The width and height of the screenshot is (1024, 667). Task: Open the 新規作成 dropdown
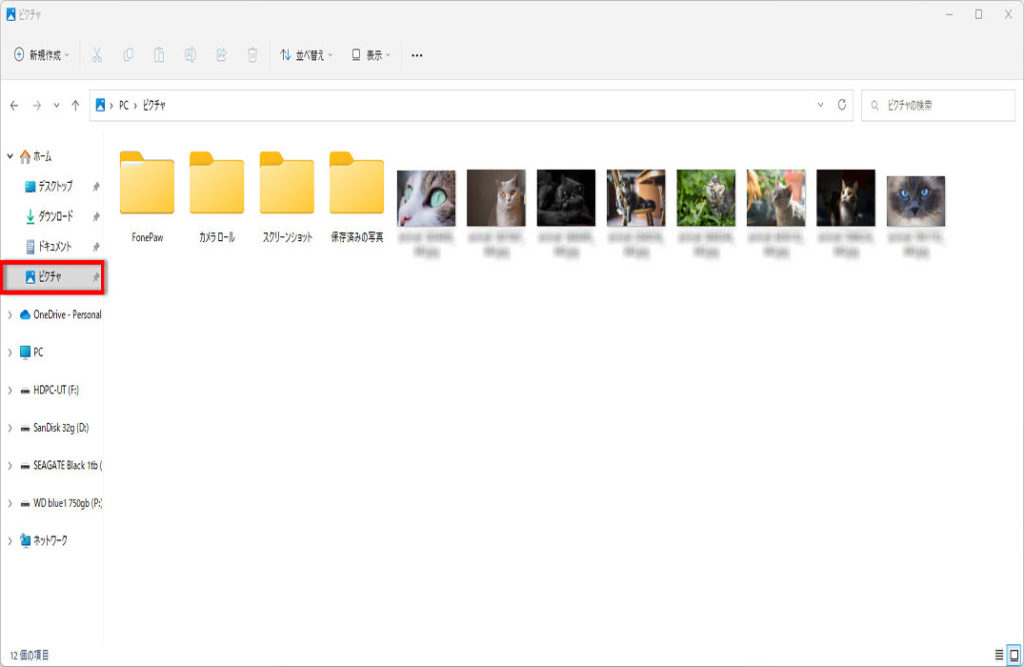pyautogui.click(x=41, y=55)
